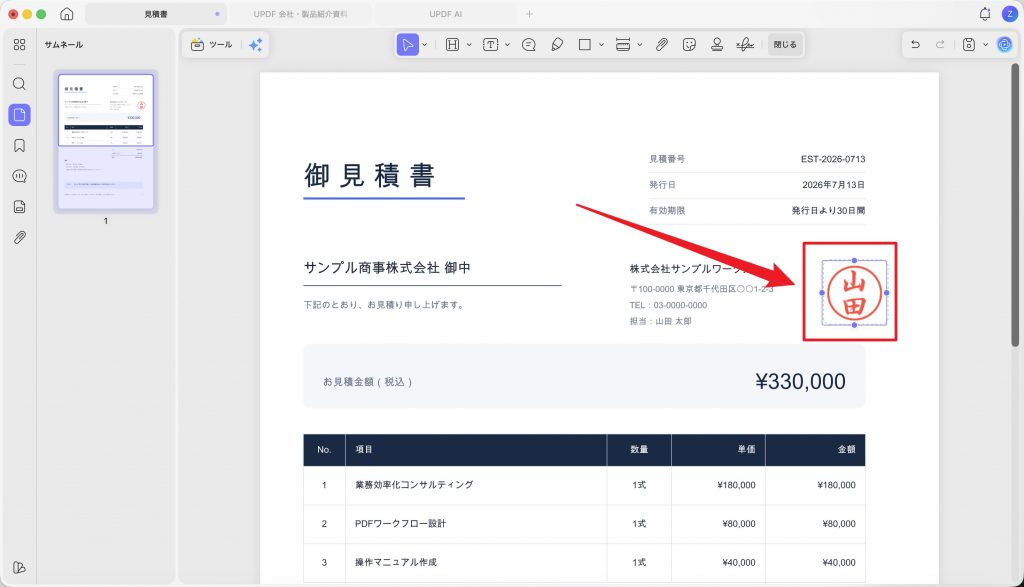Click the paperclip attach file tool in toolbar
Viewport: 1024px width, 587px height.
[x=662, y=44]
